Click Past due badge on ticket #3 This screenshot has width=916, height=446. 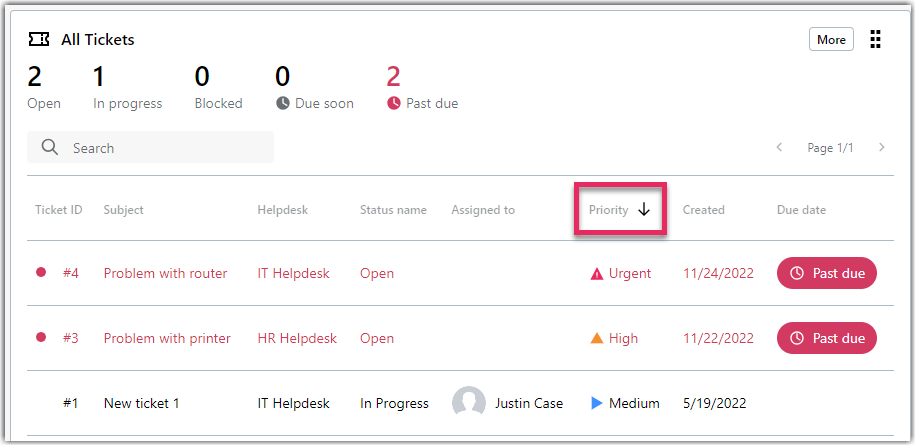827,338
